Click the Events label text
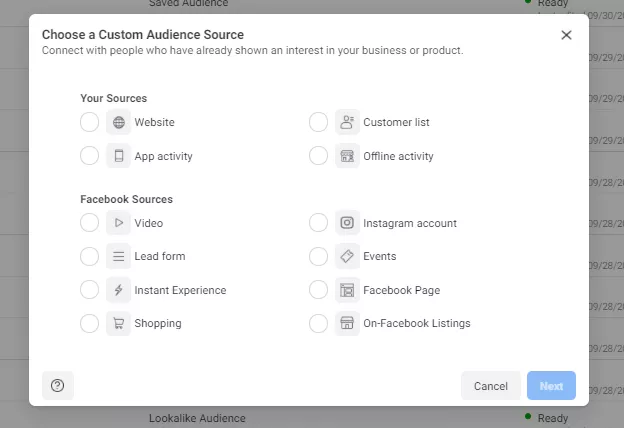This screenshot has width=624, height=428. [x=380, y=256]
